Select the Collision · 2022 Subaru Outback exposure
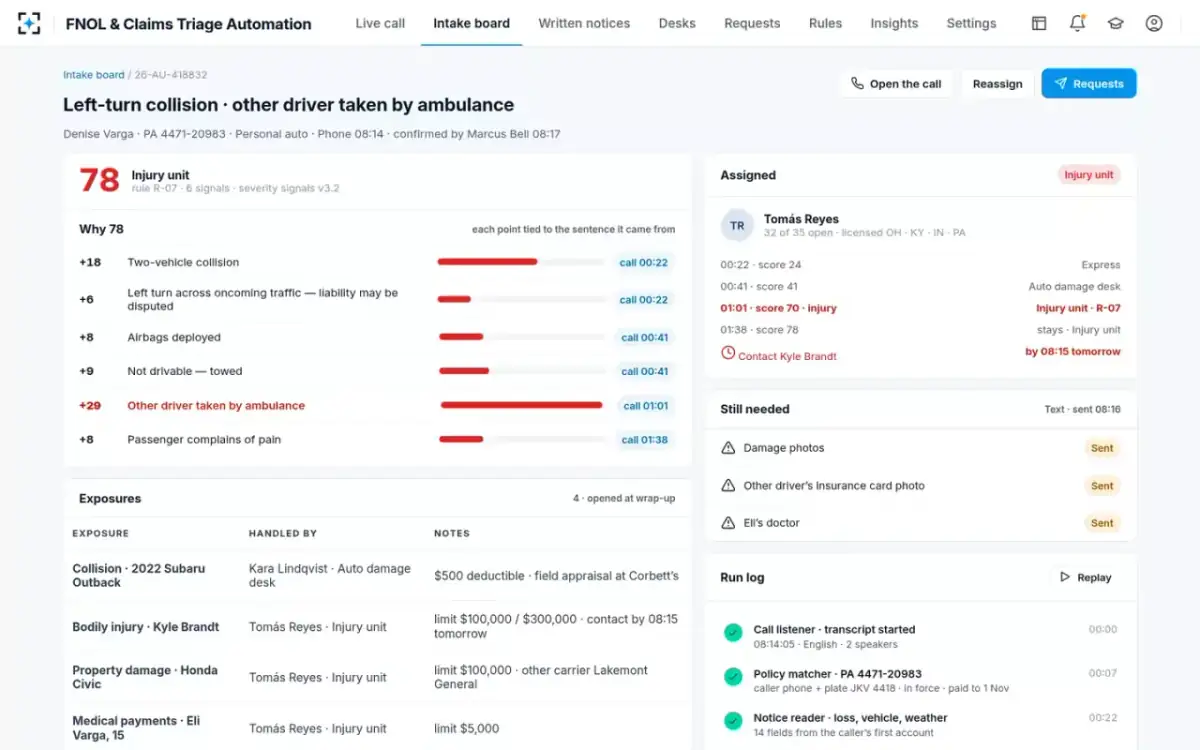The height and width of the screenshot is (750, 1200). (139, 575)
